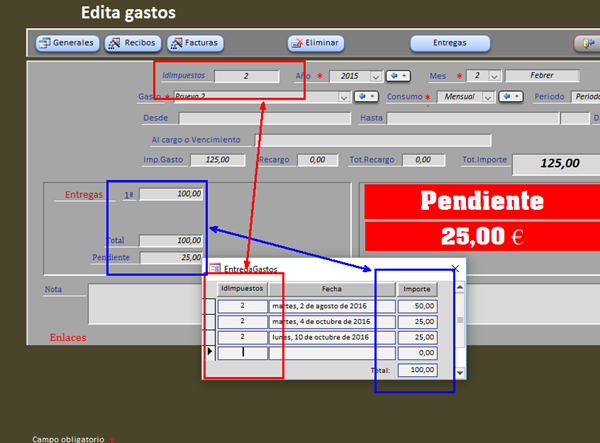Expand the Mes dropdown arrow
600x443 pixels.
(x=494, y=76)
